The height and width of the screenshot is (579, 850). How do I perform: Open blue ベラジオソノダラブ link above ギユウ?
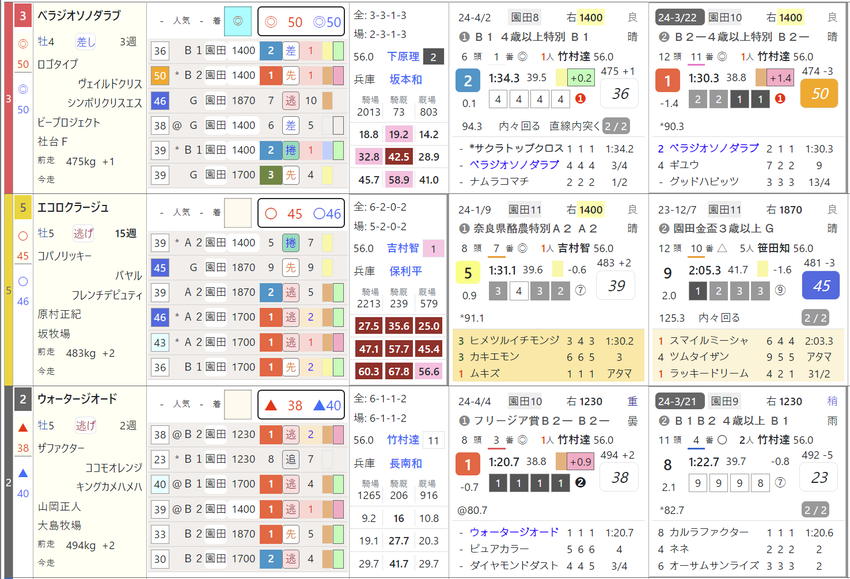(x=713, y=149)
